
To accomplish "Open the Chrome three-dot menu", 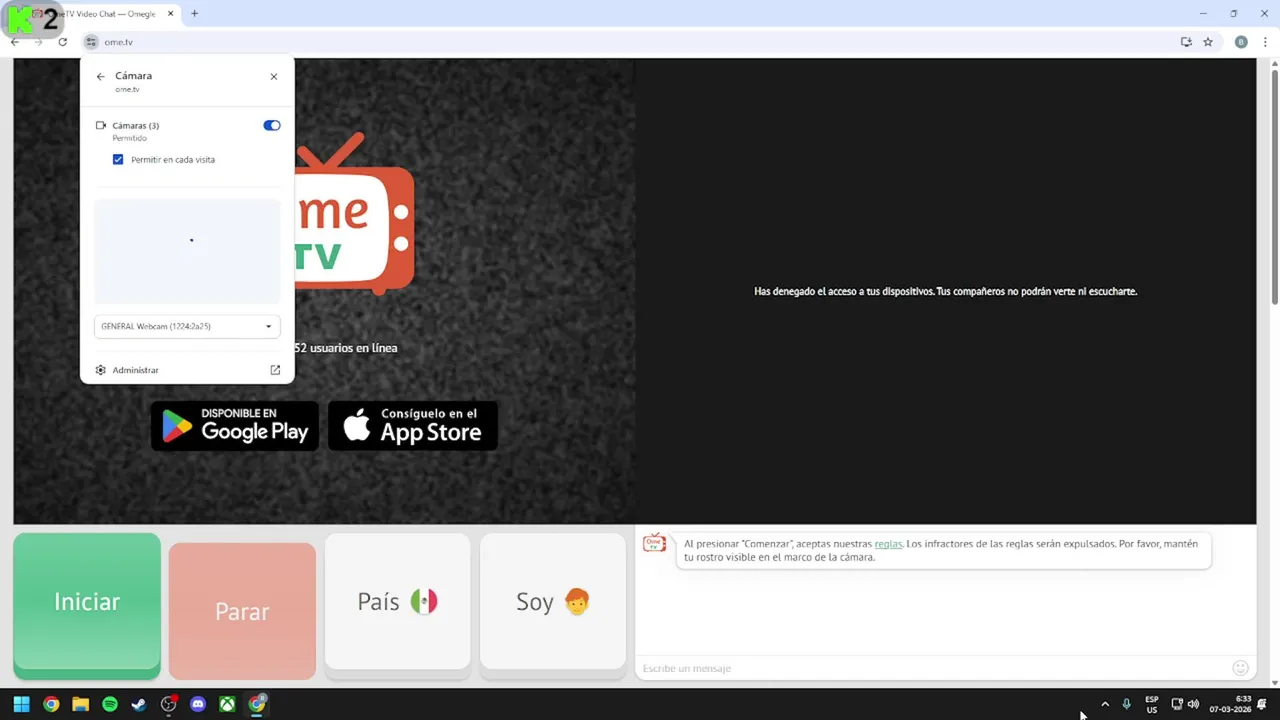I will tap(1266, 42).
